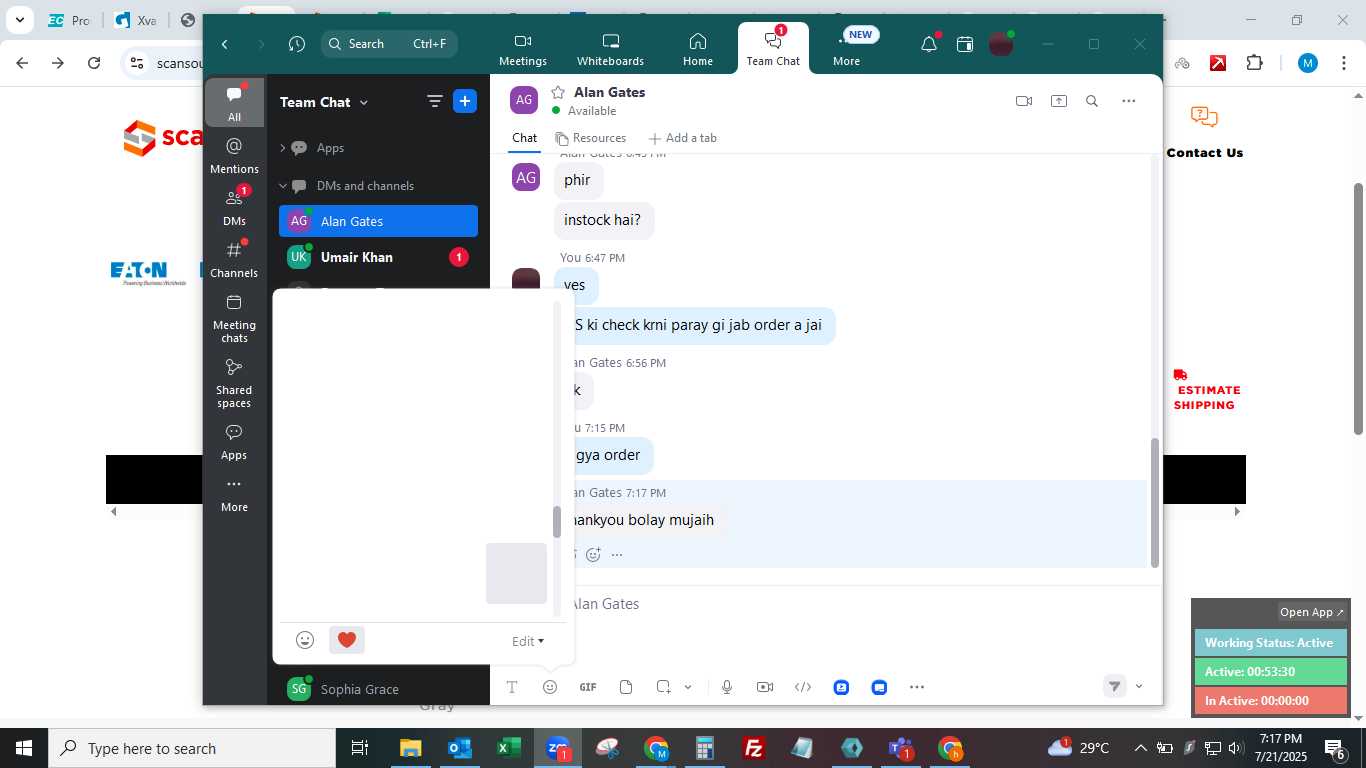The image size is (1366, 768).
Task: Open Apps in the left sidebar
Action: [234, 441]
